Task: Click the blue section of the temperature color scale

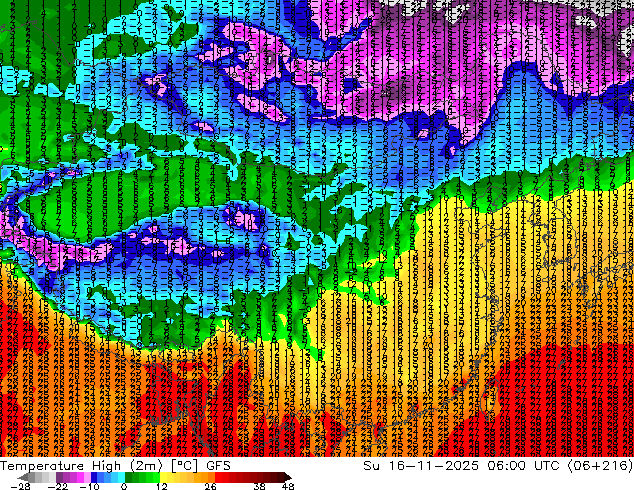Action: (x=108, y=477)
